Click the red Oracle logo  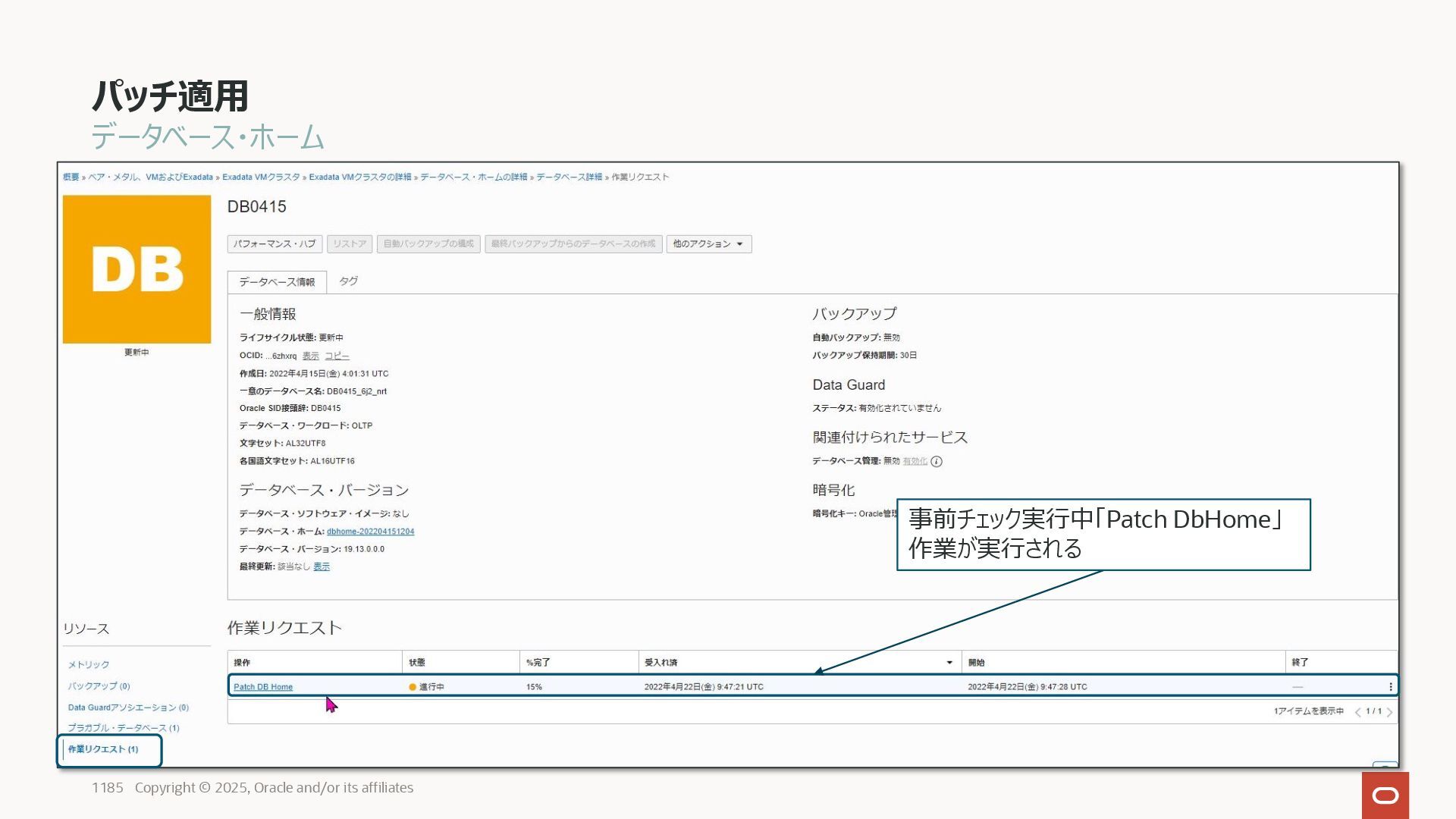tap(1385, 795)
